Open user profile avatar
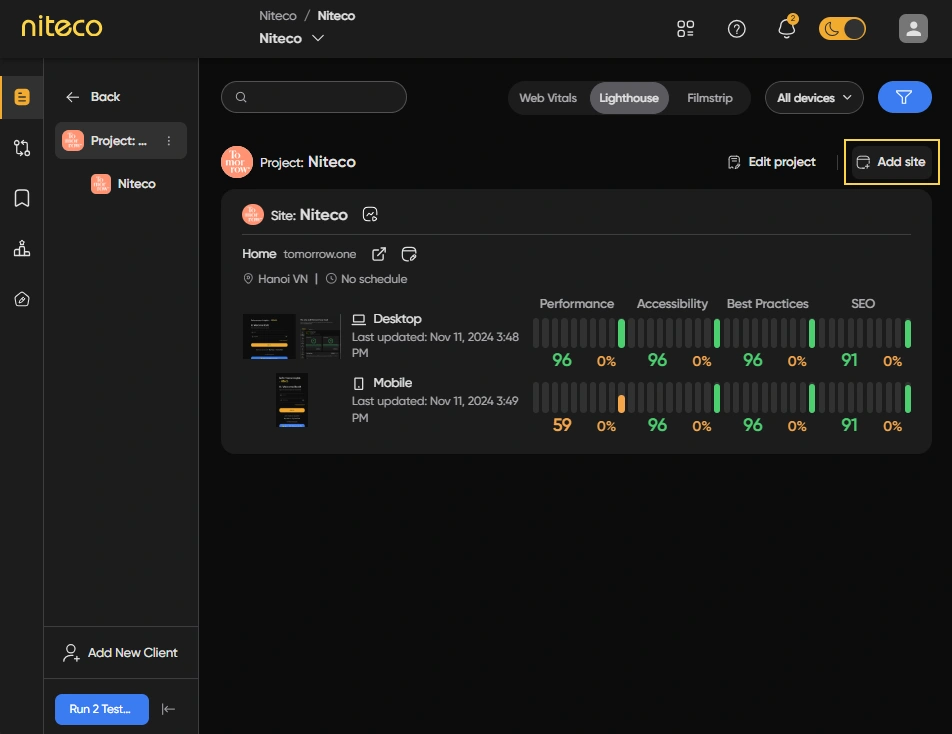The image size is (952, 734). (x=913, y=29)
